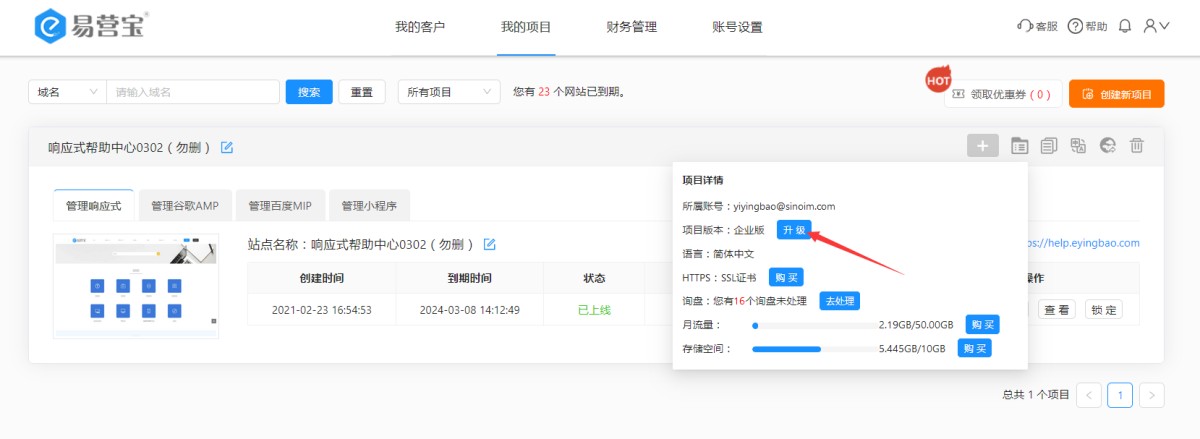Open 账号设置 menu
Image resolution: width=1200 pixels, height=439 pixels.
737,27
